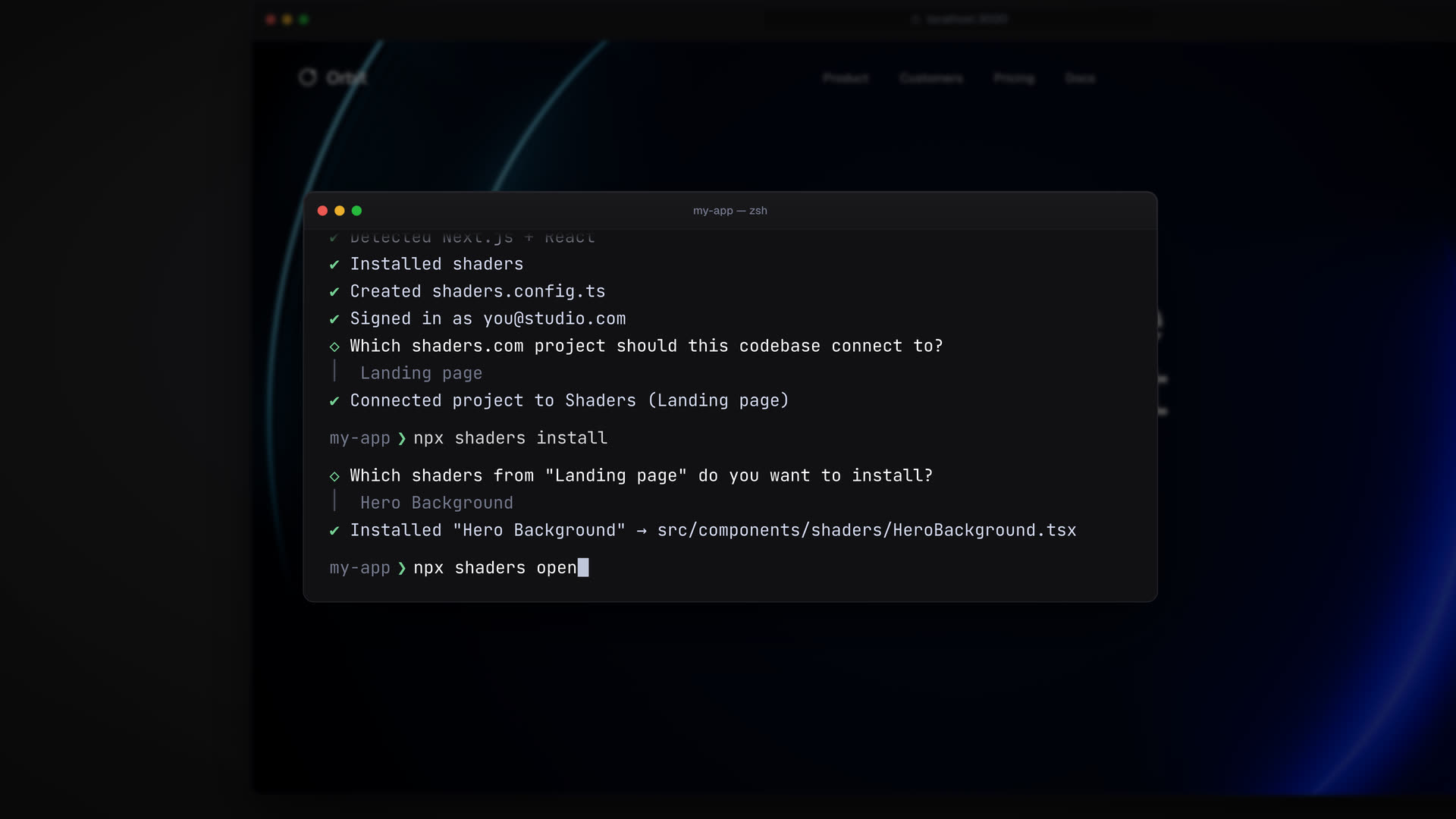The image size is (1456, 819).
Task: Click the checkmark beside 'Connected project to Shaders'
Action: tap(334, 401)
